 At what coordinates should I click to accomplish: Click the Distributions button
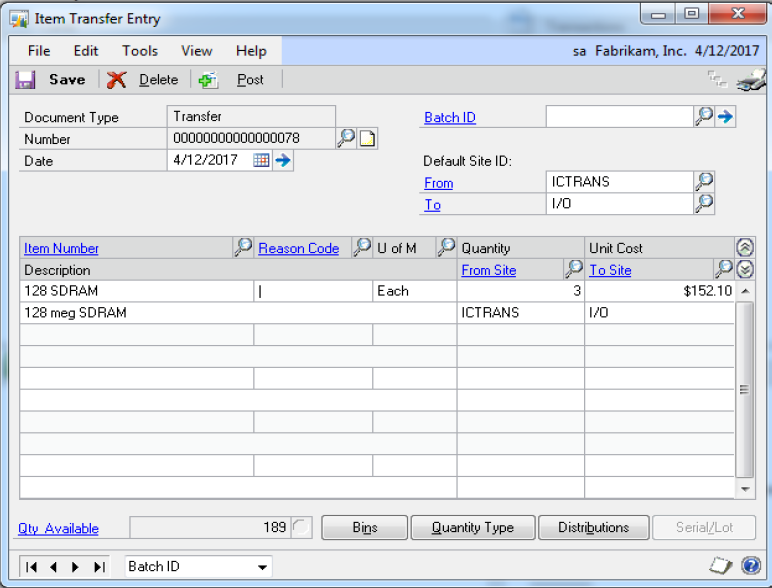click(x=593, y=527)
